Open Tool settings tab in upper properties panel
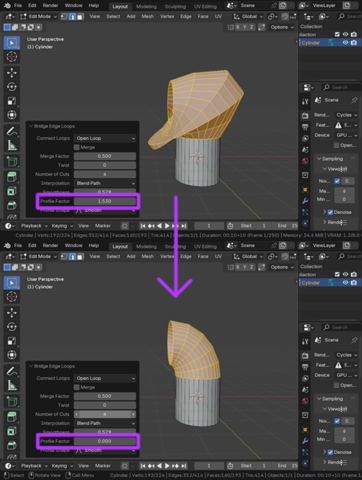The image size is (362, 480). click(x=305, y=101)
